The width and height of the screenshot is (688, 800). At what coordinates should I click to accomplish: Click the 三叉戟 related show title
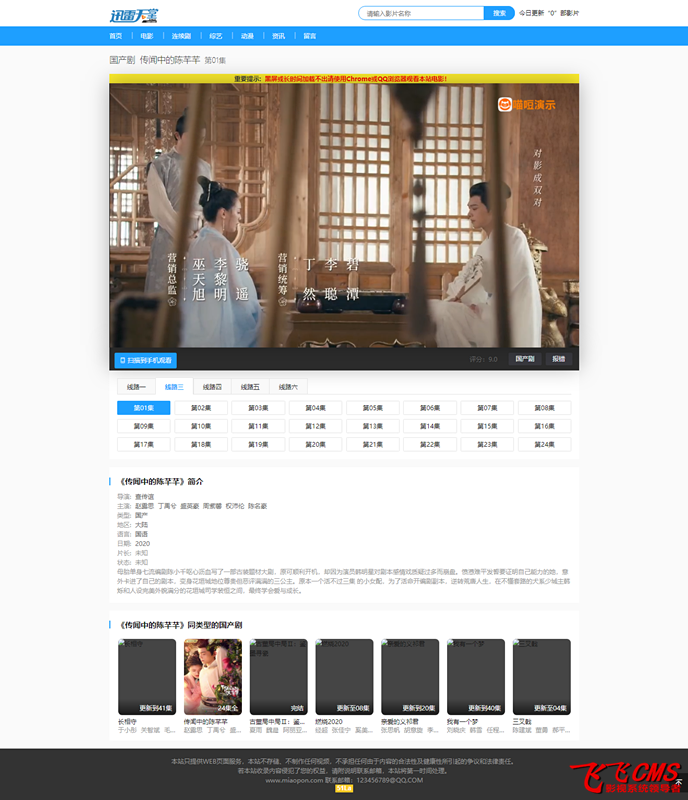pyautogui.click(x=524, y=721)
